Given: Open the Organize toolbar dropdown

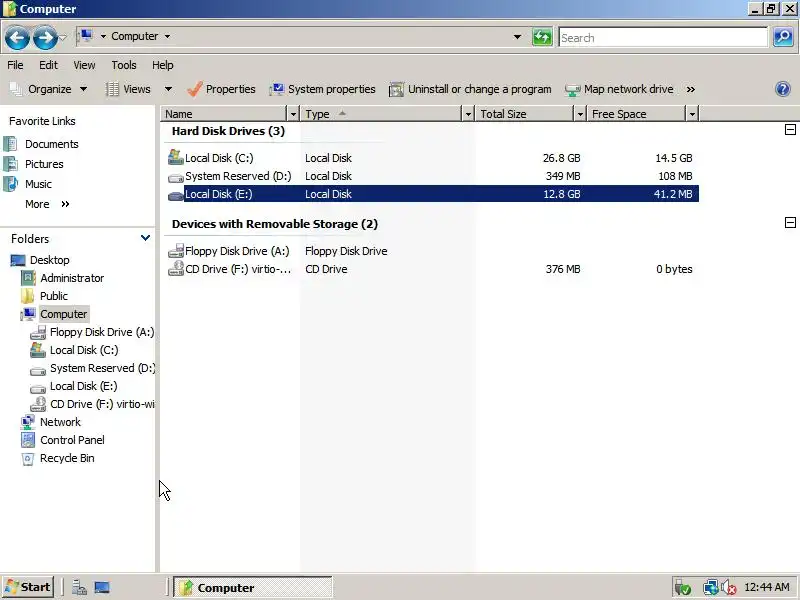Looking at the screenshot, I should 49,89.
